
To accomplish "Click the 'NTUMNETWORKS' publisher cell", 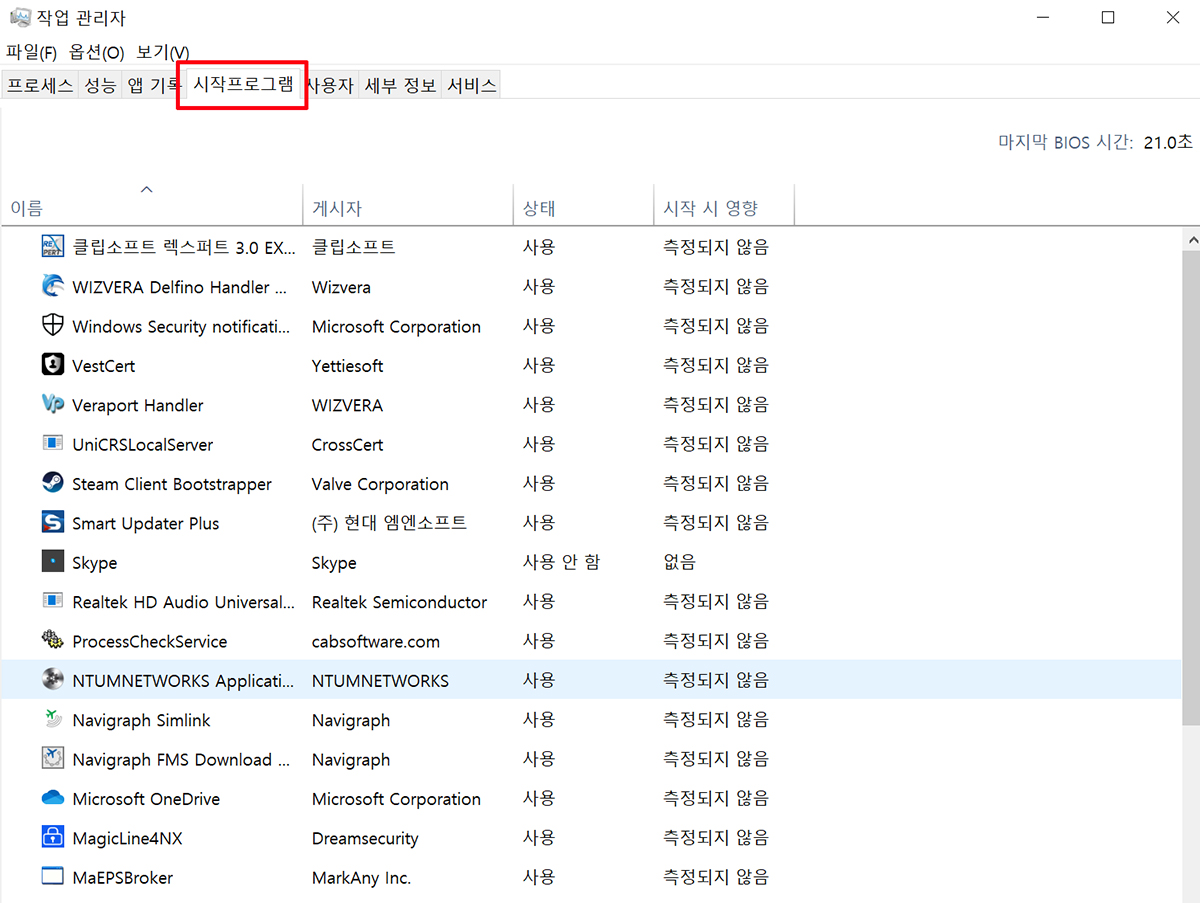I will 380,681.
